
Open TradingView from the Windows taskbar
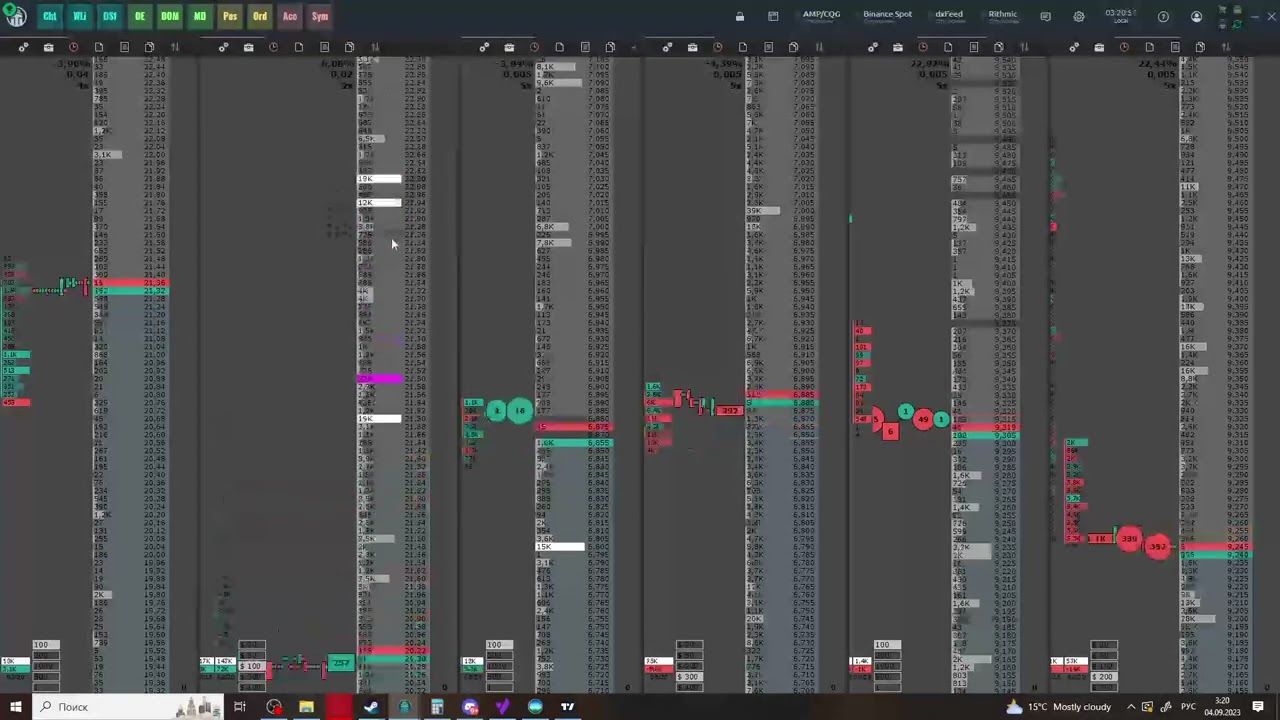click(x=567, y=707)
